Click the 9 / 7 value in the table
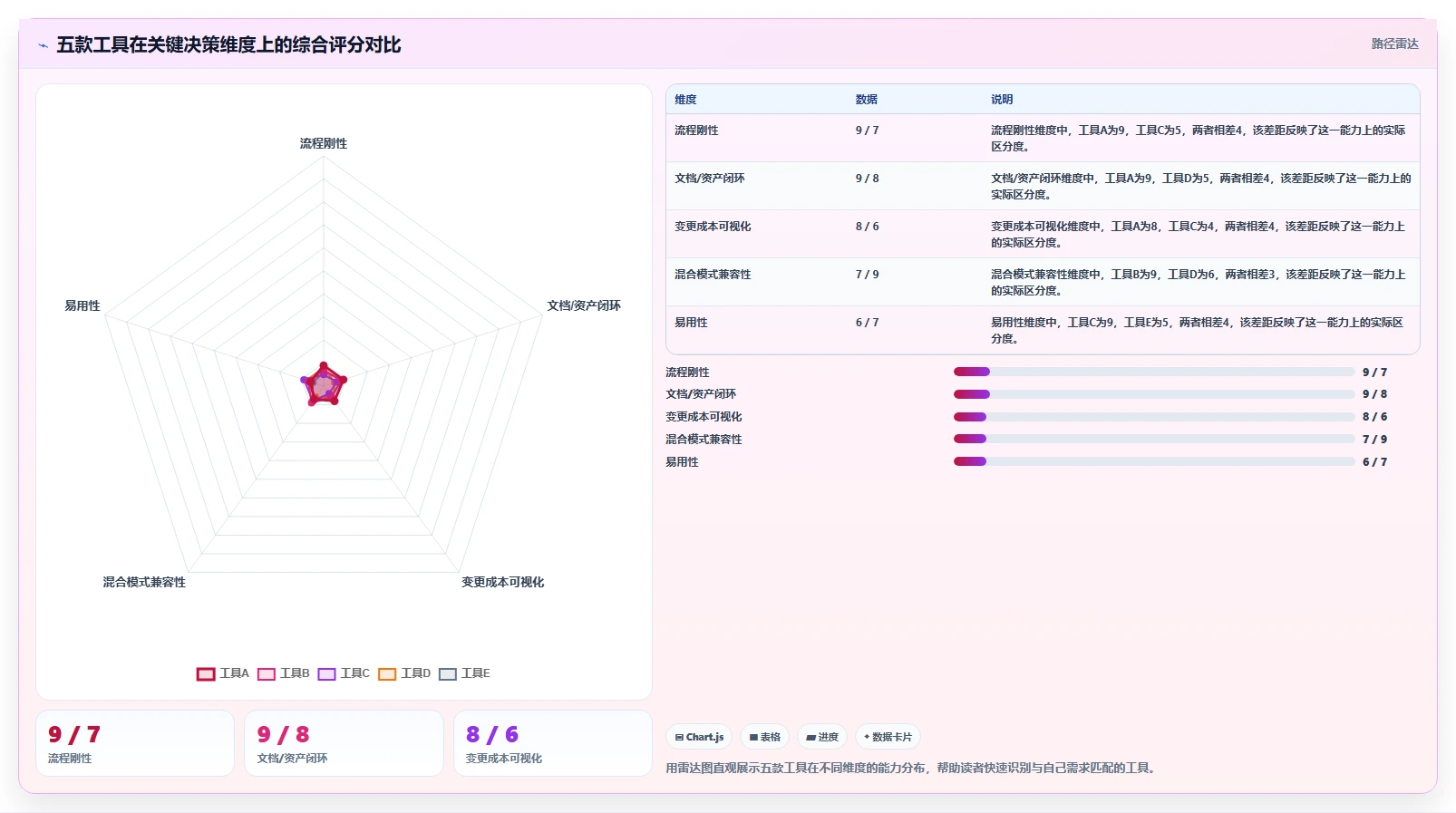This screenshot has width=1456, height=813. [x=867, y=131]
